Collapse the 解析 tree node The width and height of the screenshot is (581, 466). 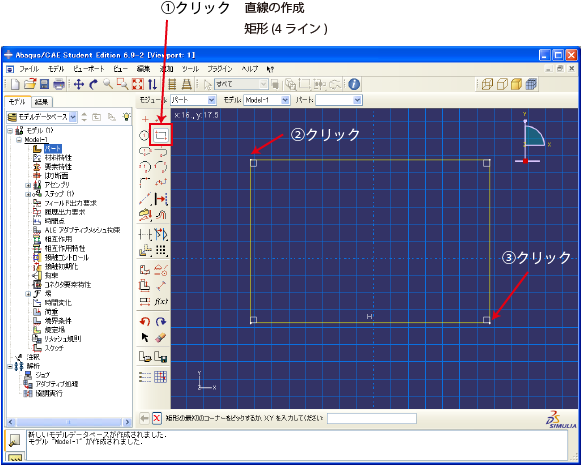(10, 366)
